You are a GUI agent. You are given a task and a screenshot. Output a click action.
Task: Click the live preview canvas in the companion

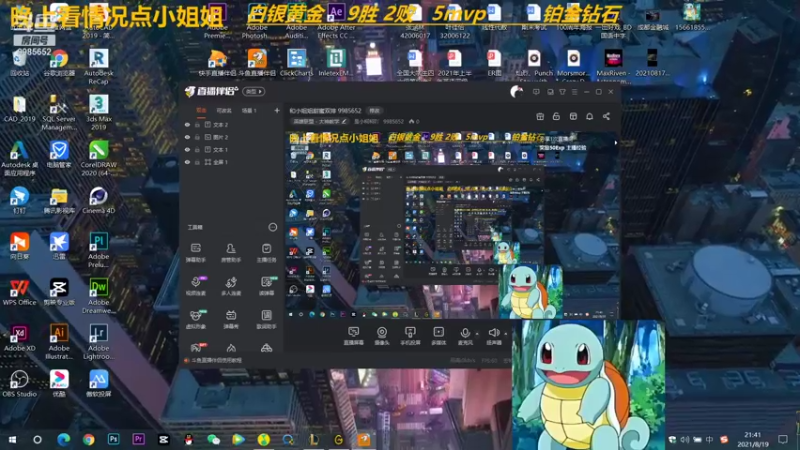(x=453, y=226)
